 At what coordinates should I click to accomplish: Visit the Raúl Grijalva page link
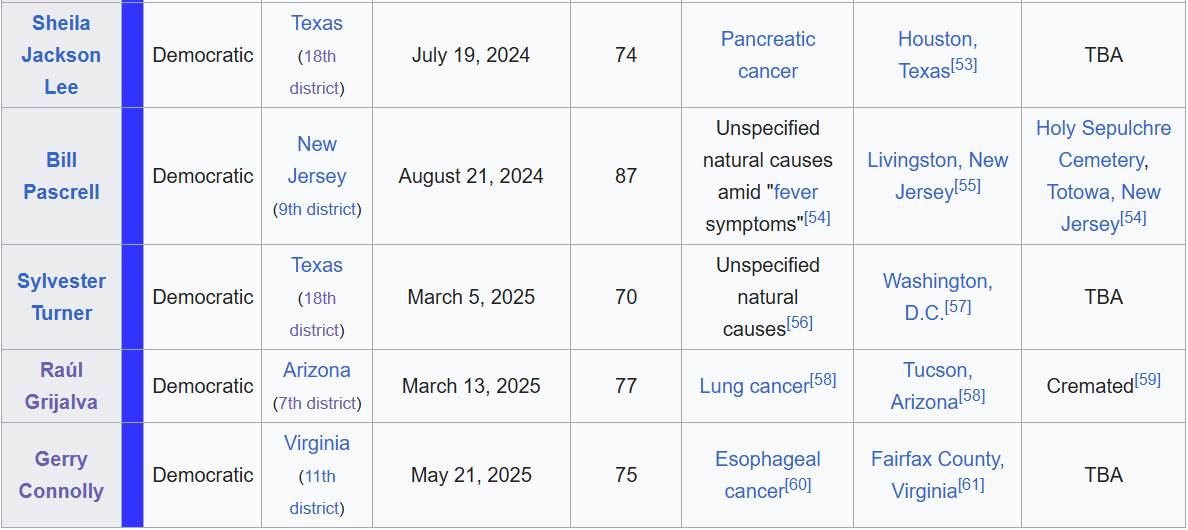(x=61, y=386)
